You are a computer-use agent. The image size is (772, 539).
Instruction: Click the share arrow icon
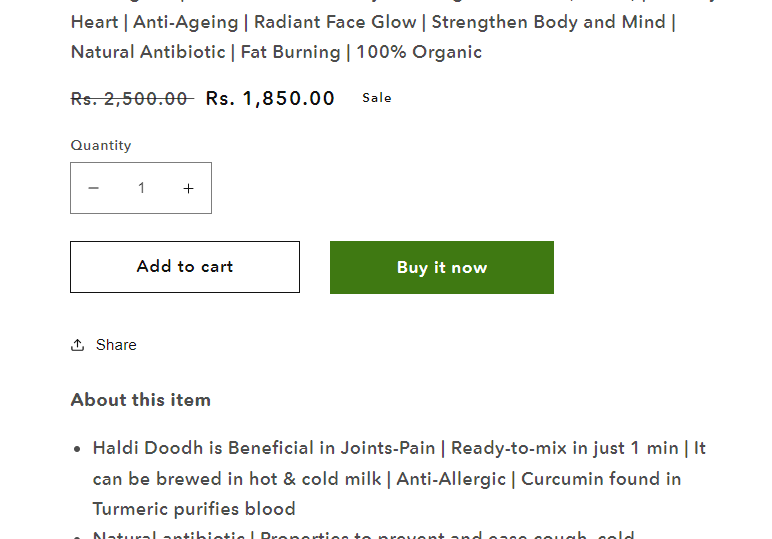(77, 345)
